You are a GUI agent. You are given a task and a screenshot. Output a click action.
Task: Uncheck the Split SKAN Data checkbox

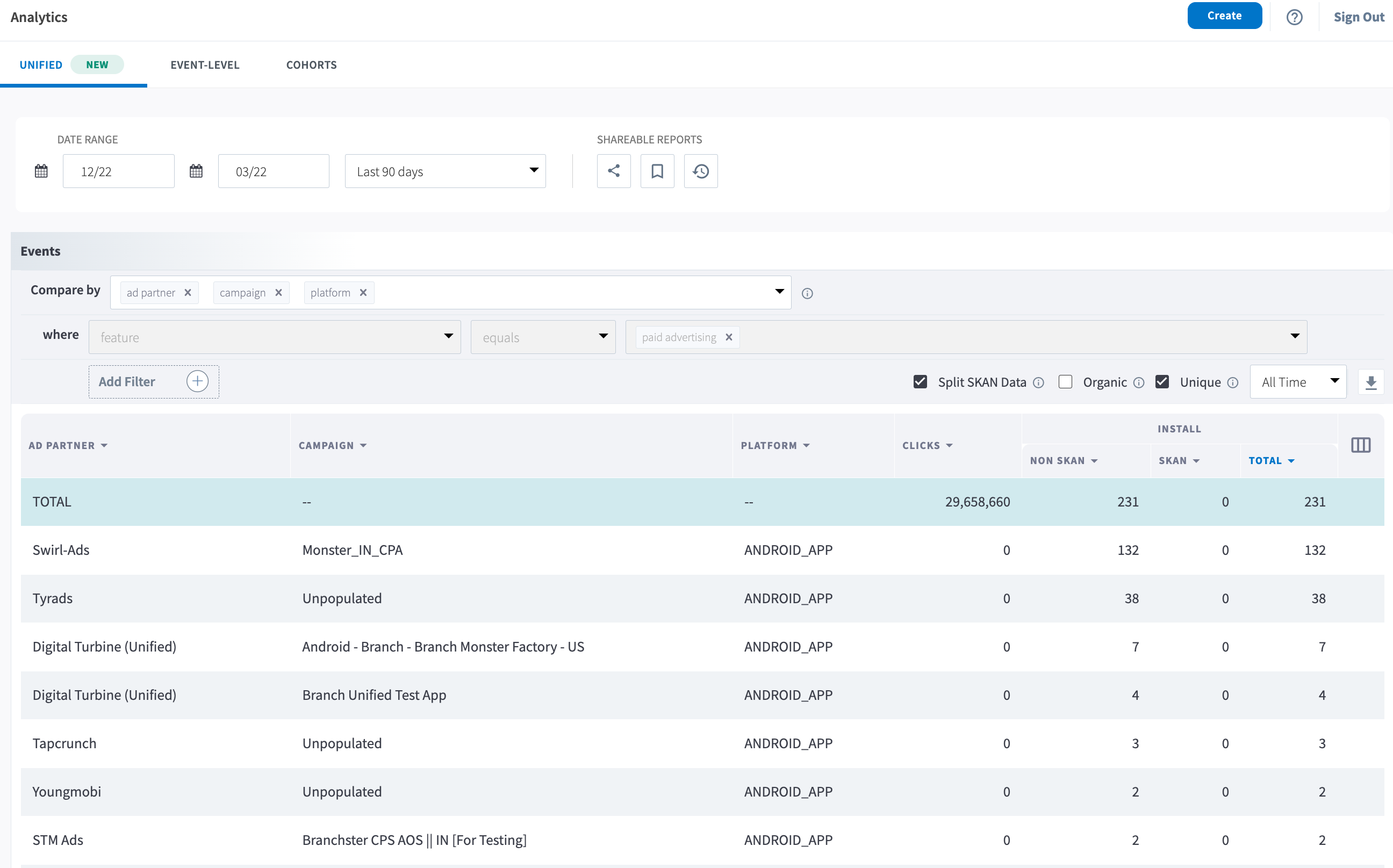tap(920, 382)
